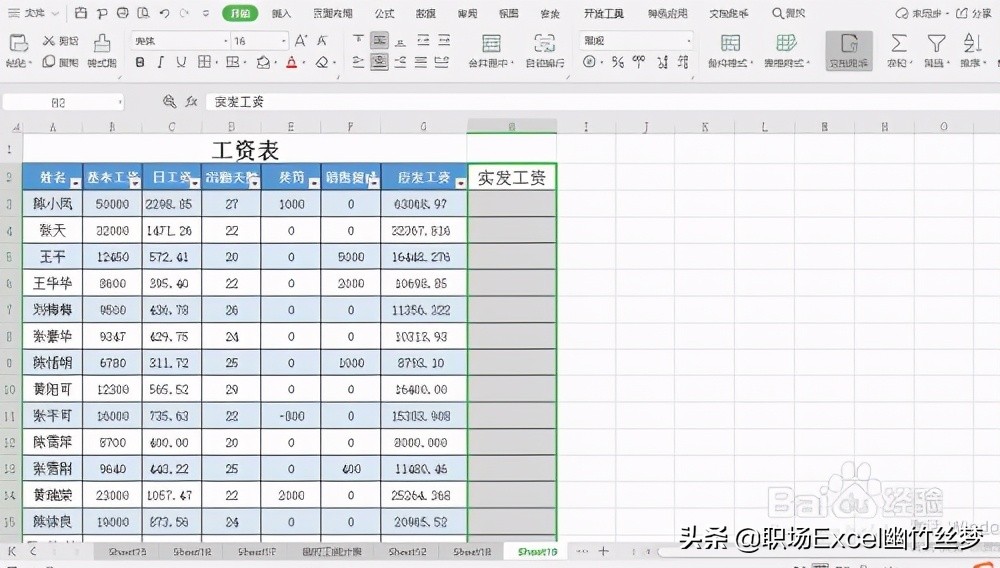
Task: Click the Undo arrow icon
Action: coord(165,13)
